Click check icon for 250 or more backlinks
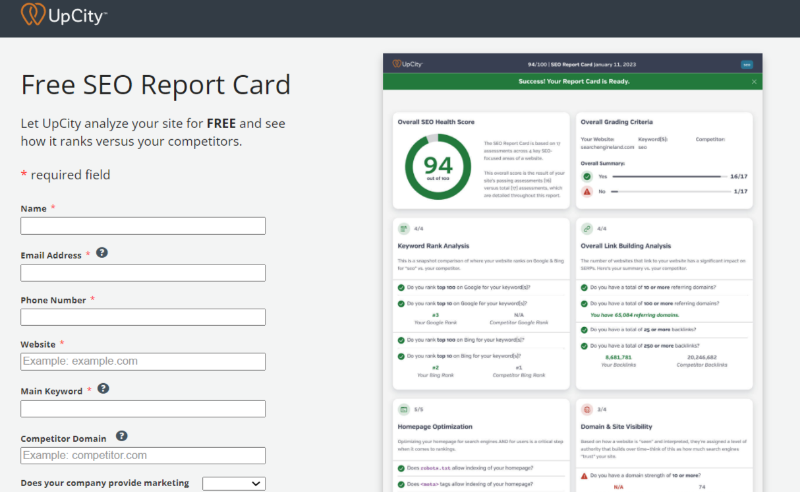Image resolution: width=800 pixels, height=492 pixels. [x=584, y=346]
